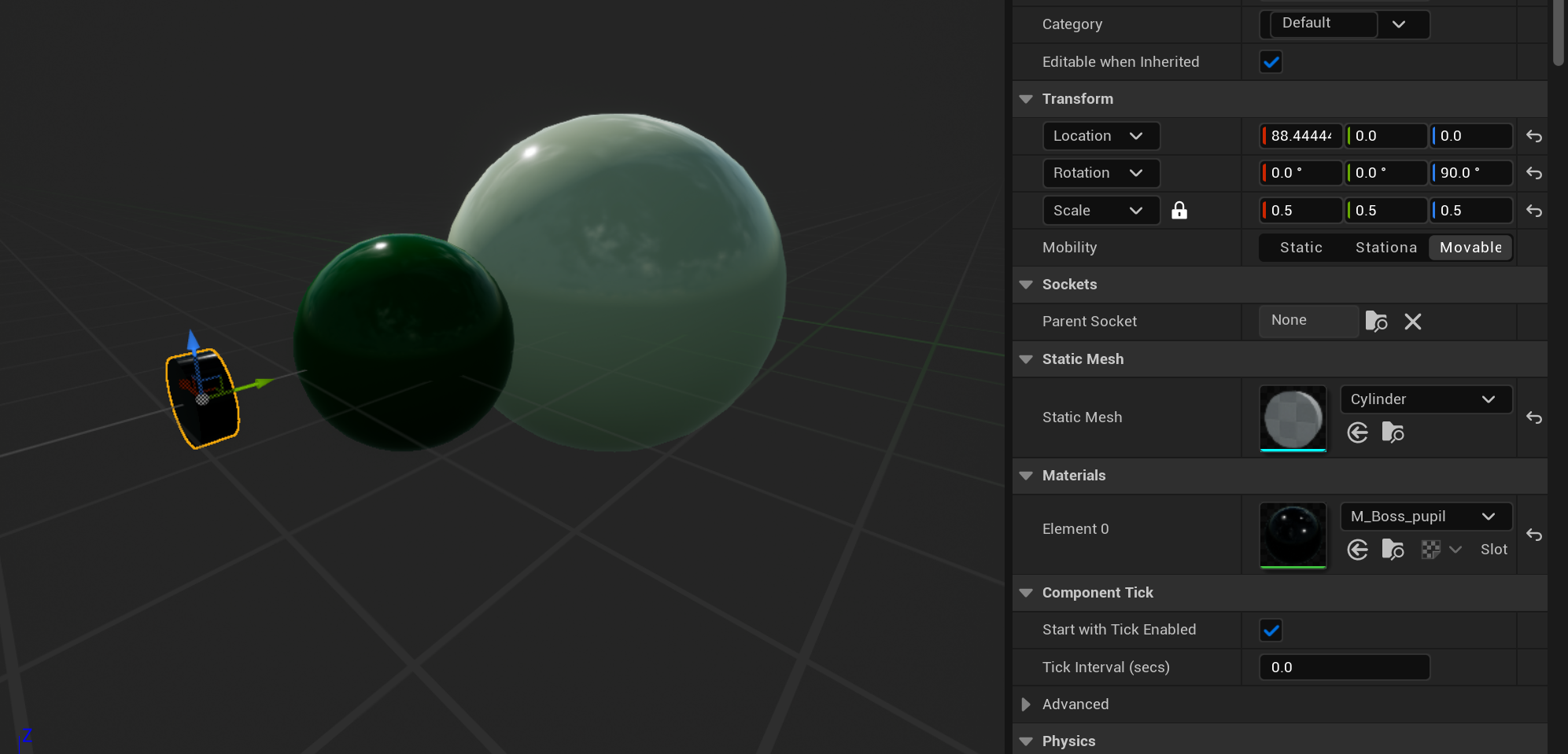Viewport: 1568px width, 754px height.
Task: Click the Rotation Z field showing 90.0°
Action: click(1471, 173)
